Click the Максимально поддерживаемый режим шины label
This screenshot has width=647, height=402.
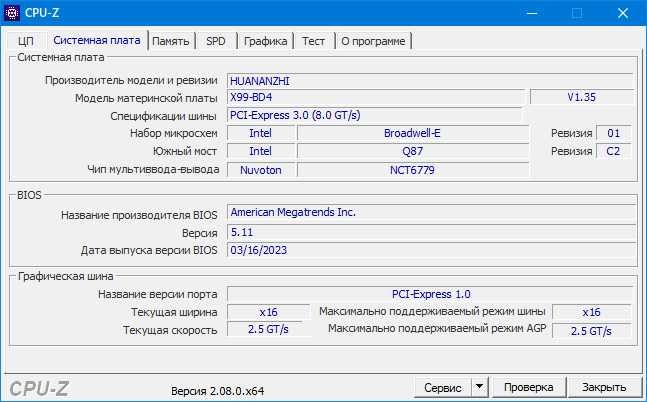[432, 311]
